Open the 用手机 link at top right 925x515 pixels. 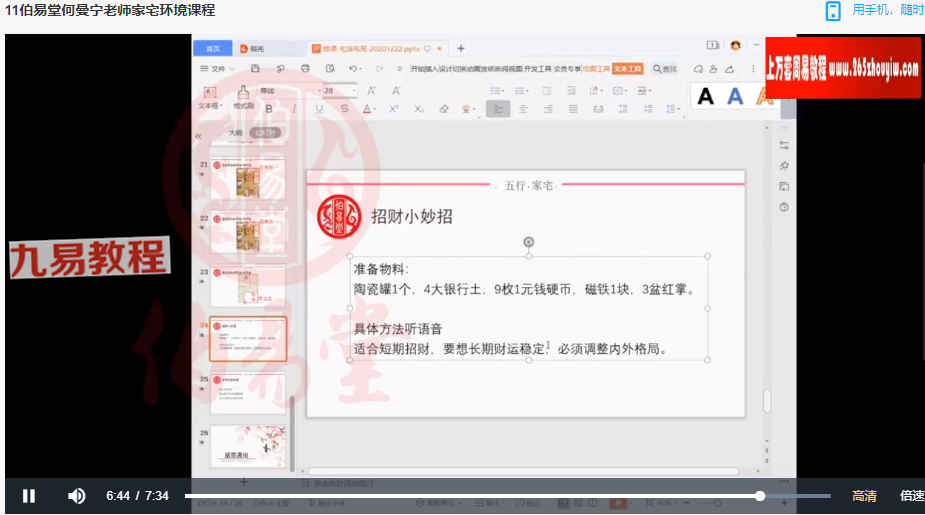887,10
